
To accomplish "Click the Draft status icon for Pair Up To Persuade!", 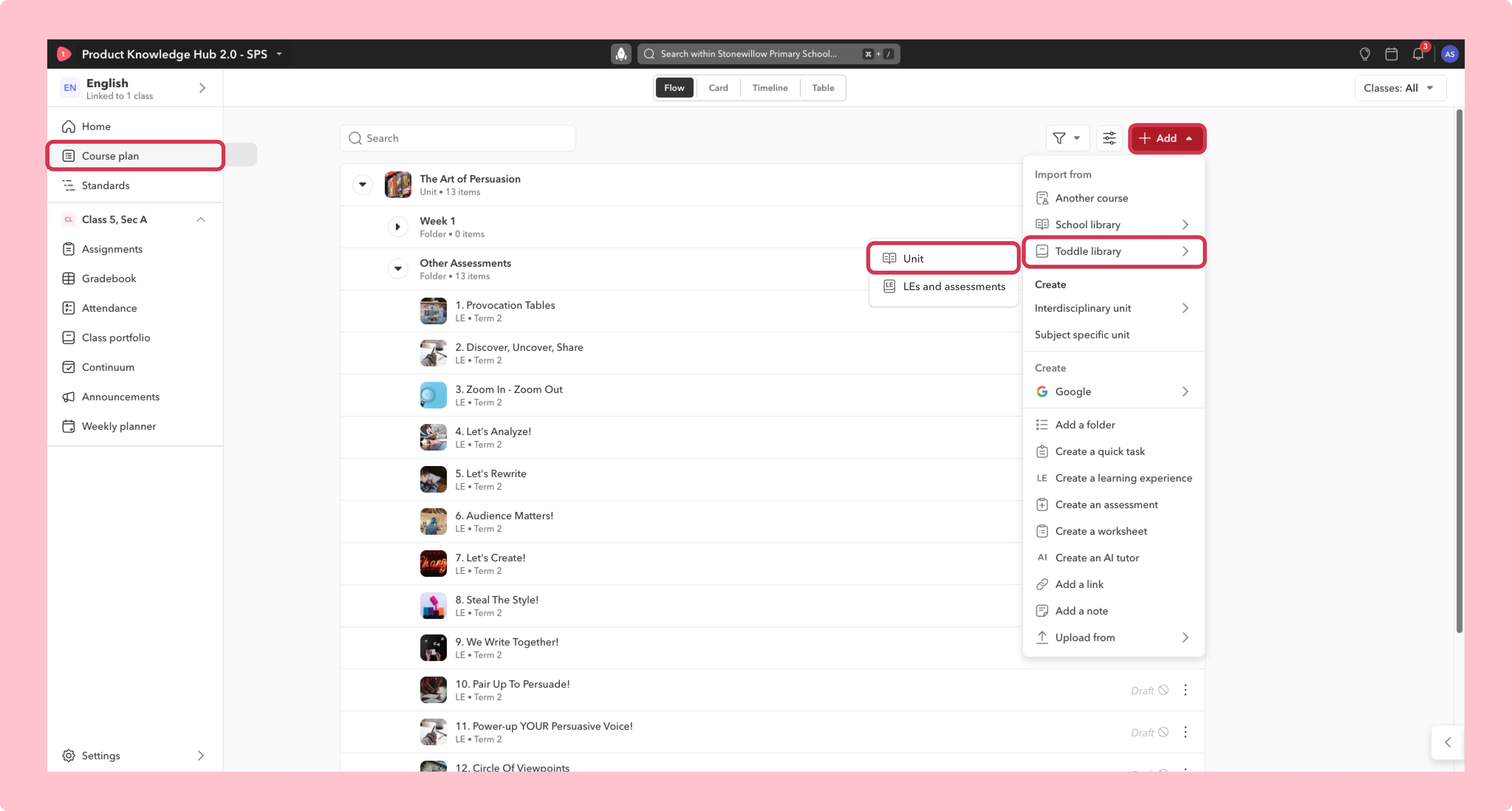I will 1163,690.
